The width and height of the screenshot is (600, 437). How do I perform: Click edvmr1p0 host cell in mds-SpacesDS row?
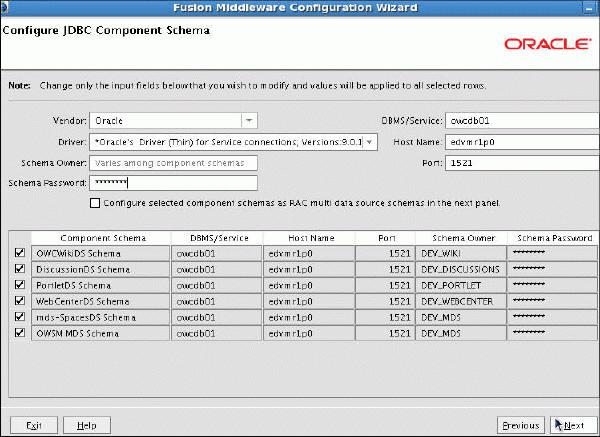(x=309, y=318)
